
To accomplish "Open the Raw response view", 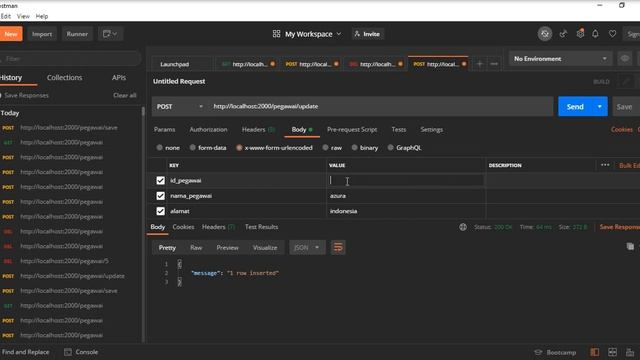I will pyautogui.click(x=196, y=248).
